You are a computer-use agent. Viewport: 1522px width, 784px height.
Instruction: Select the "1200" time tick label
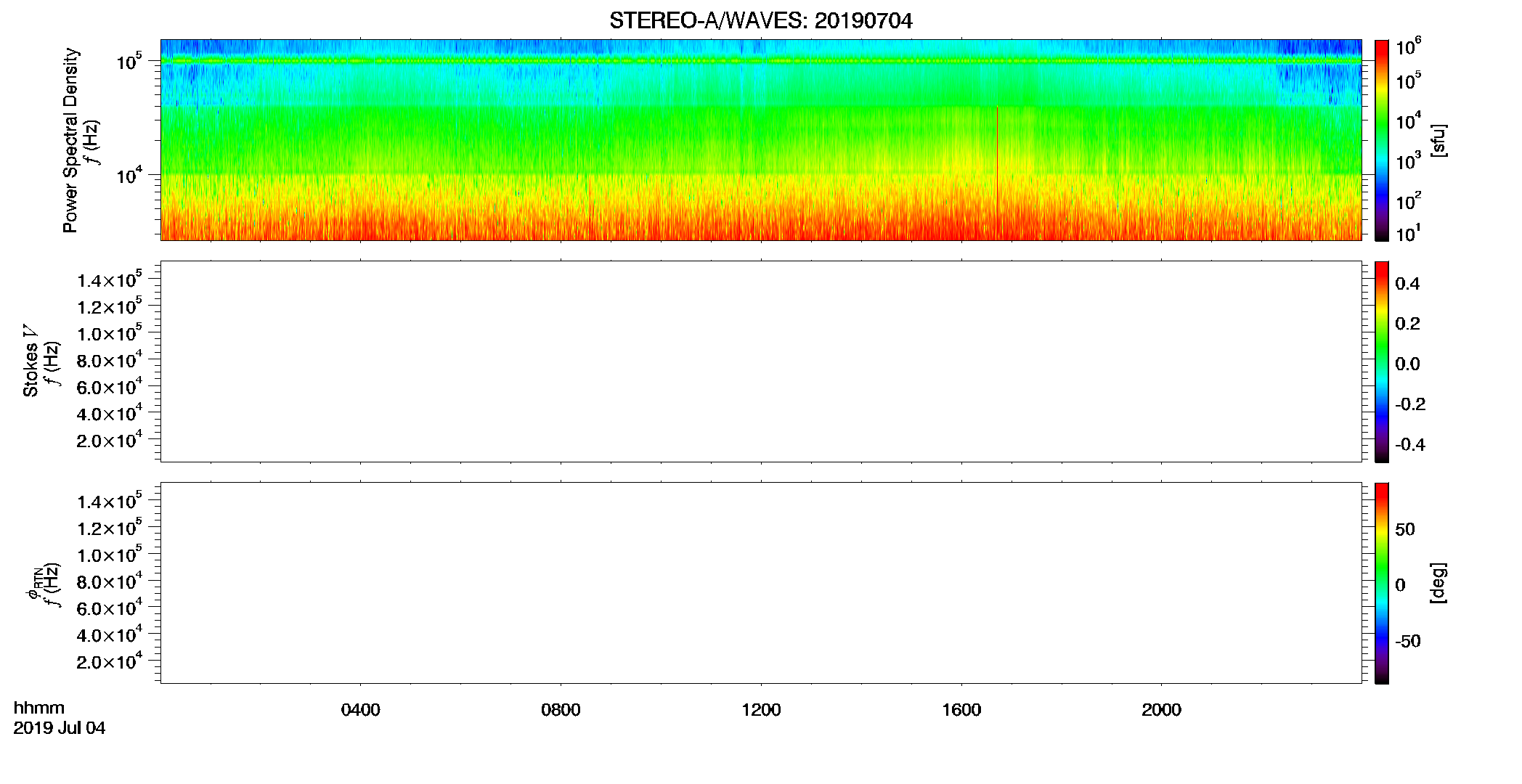pyautogui.click(x=761, y=710)
